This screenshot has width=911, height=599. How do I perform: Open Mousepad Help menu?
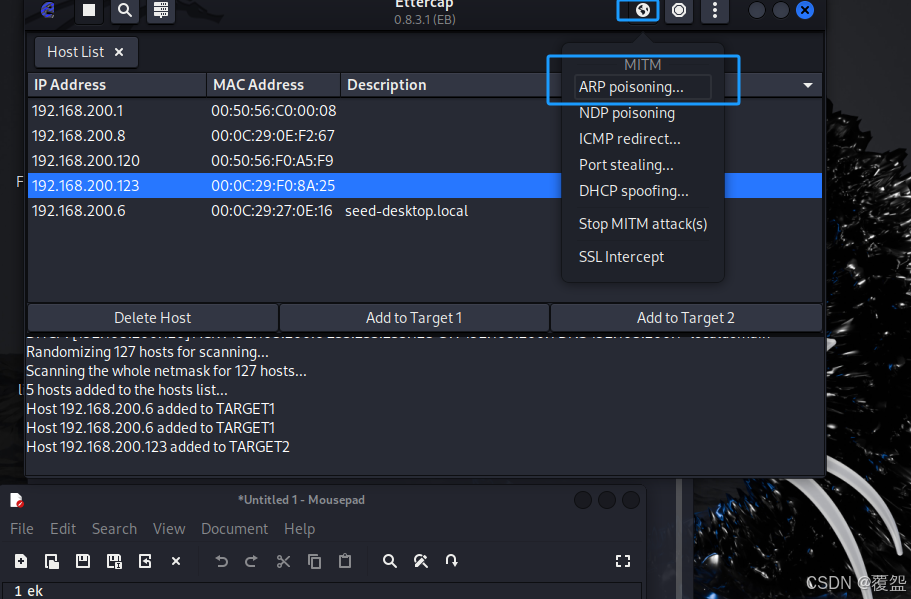(x=300, y=529)
